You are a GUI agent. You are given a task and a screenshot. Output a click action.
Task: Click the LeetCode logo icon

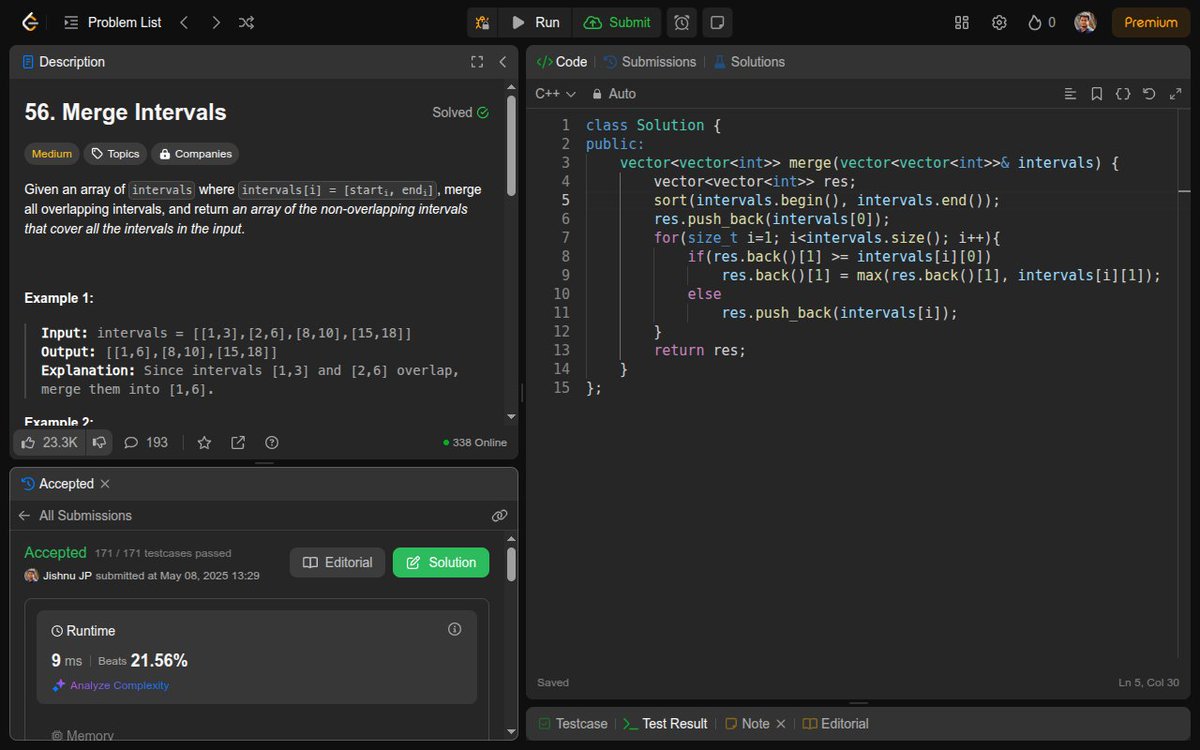[x=30, y=22]
